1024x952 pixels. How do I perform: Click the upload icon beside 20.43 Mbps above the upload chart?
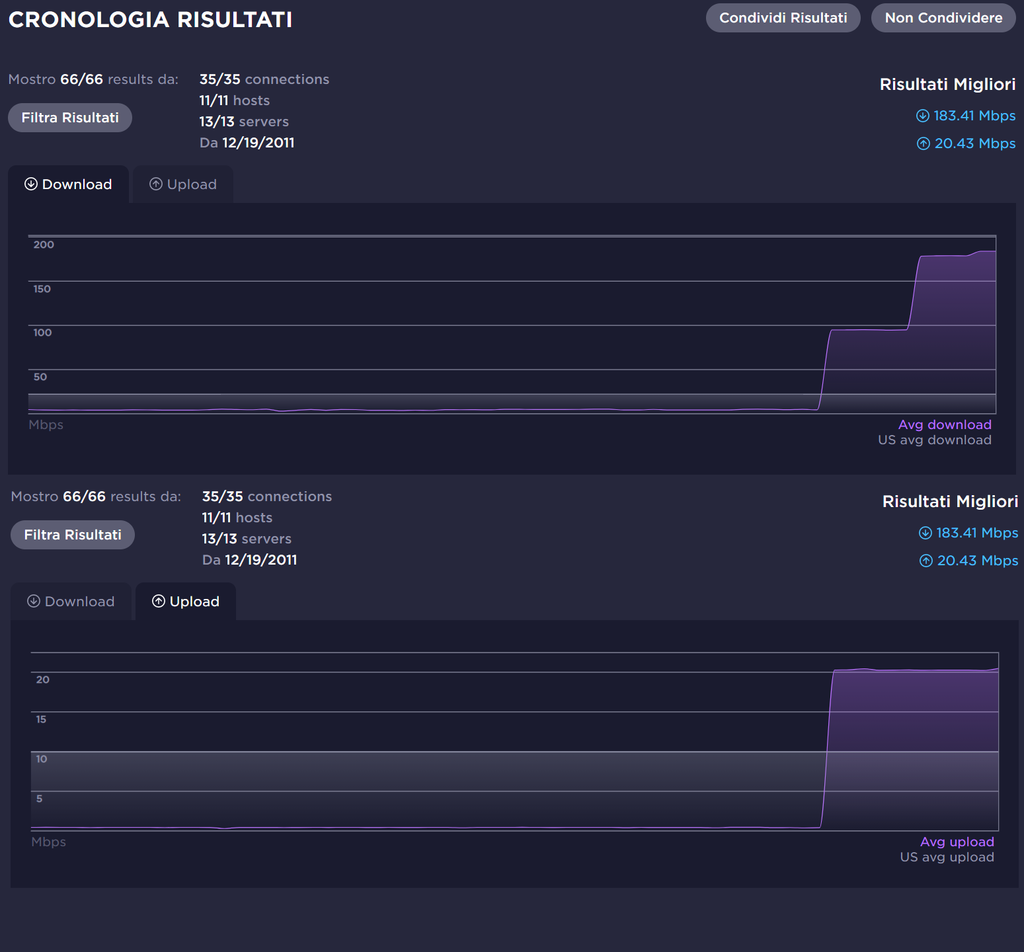click(925, 561)
